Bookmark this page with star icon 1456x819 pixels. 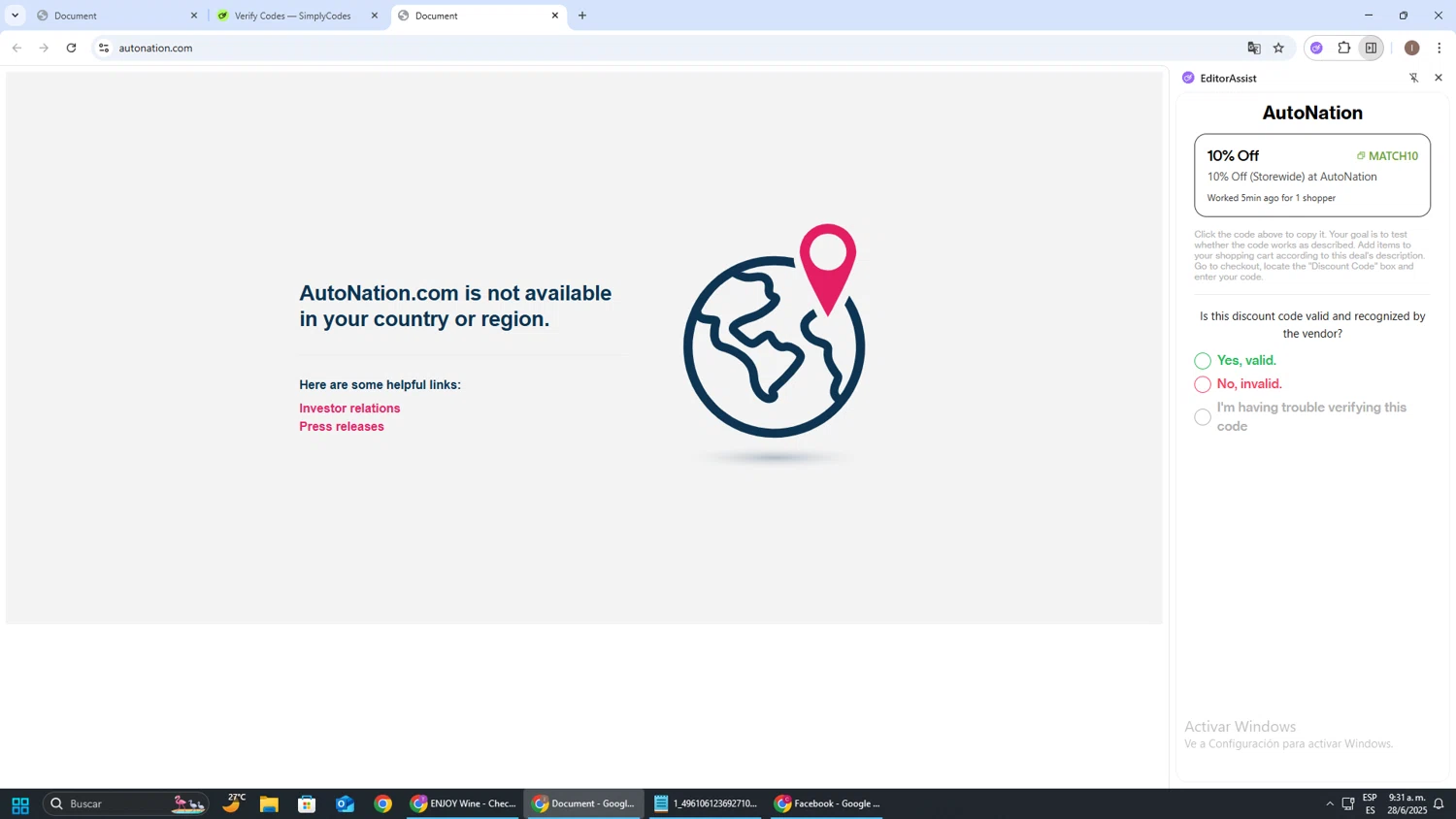click(x=1278, y=48)
